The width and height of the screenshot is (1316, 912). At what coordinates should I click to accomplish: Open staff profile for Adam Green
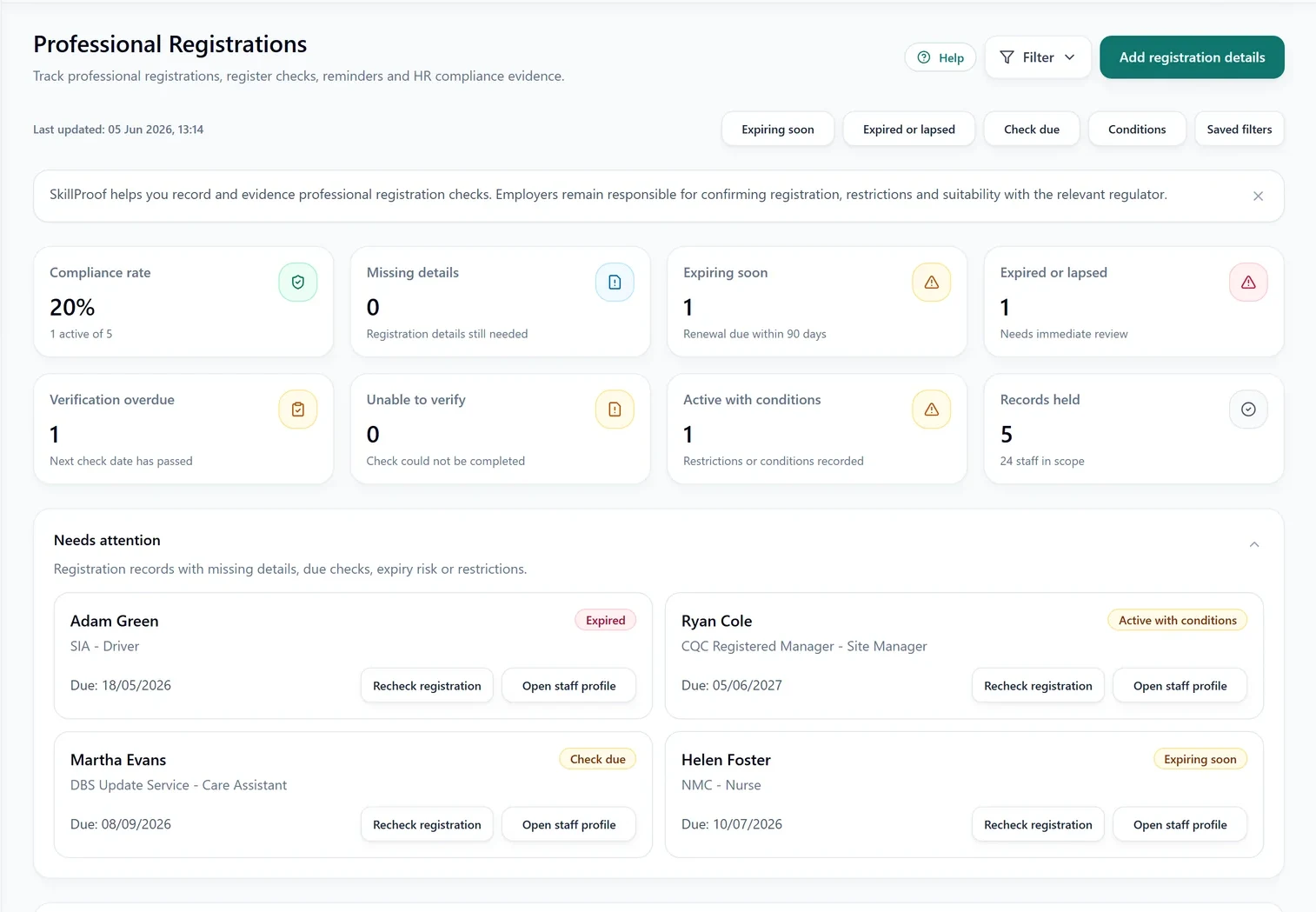coord(569,686)
